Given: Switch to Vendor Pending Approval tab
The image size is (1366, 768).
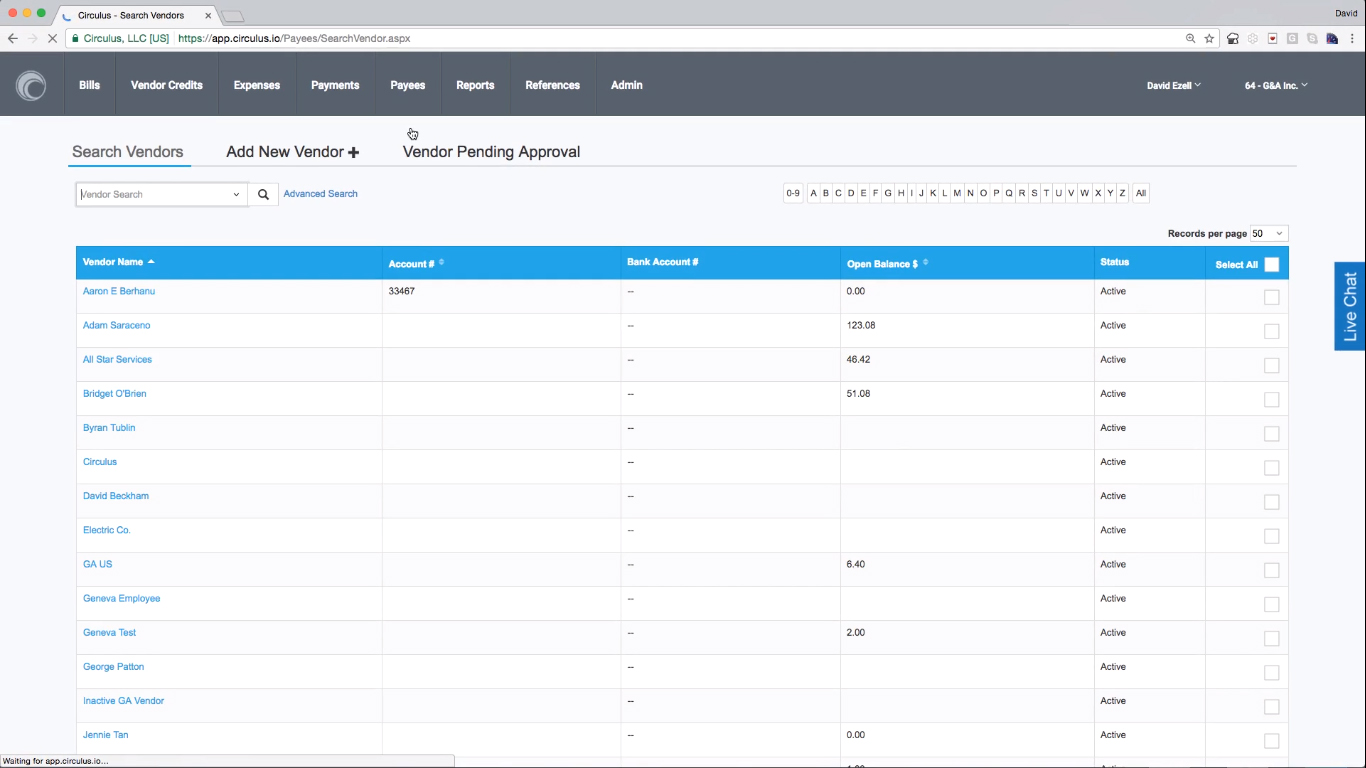Looking at the screenshot, I should pyautogui.click(x=491, y=152).
